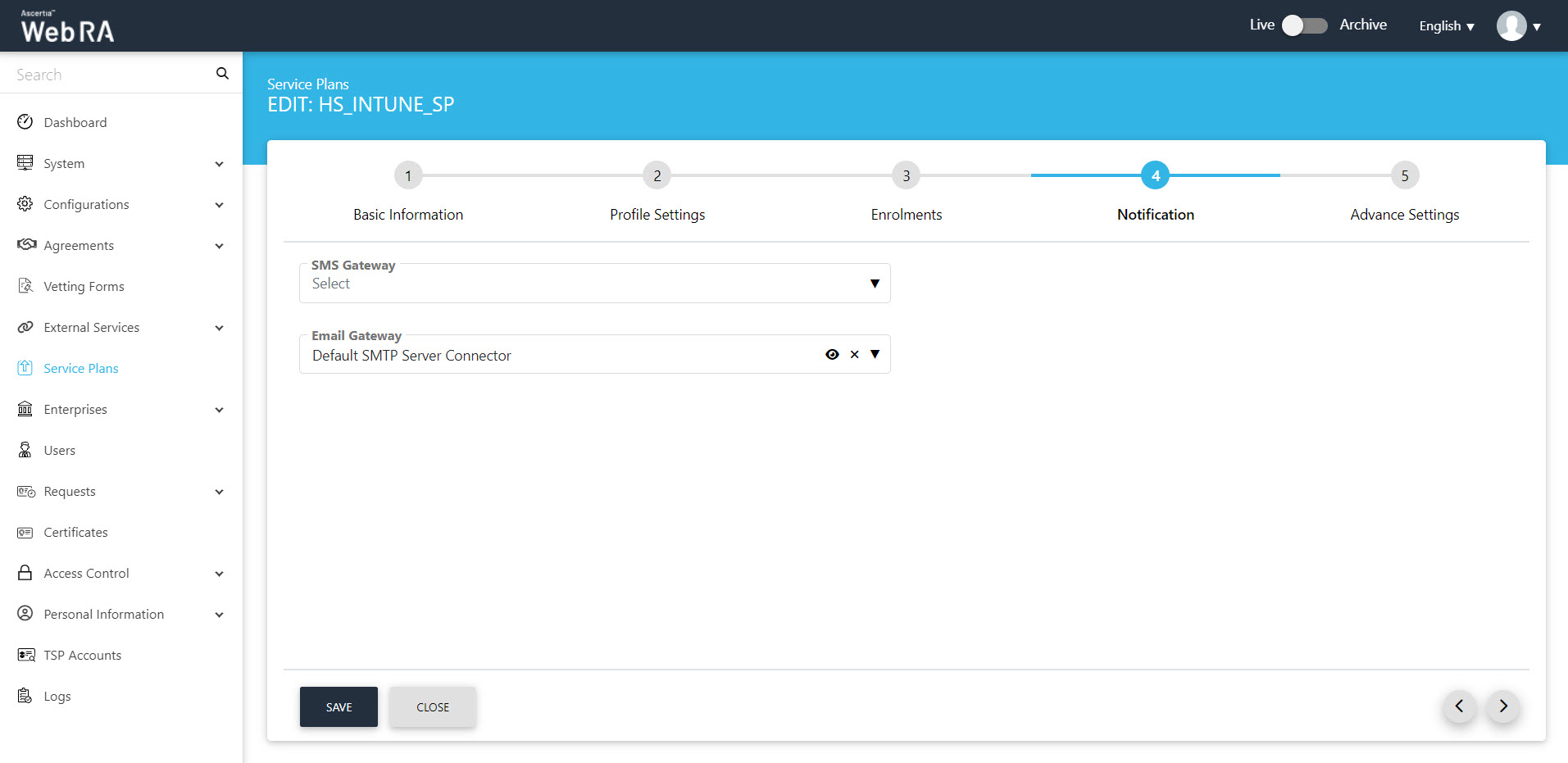1568x763 pixels.
Task: Go to step 2 Profile Settings
Action: (657, 175)
